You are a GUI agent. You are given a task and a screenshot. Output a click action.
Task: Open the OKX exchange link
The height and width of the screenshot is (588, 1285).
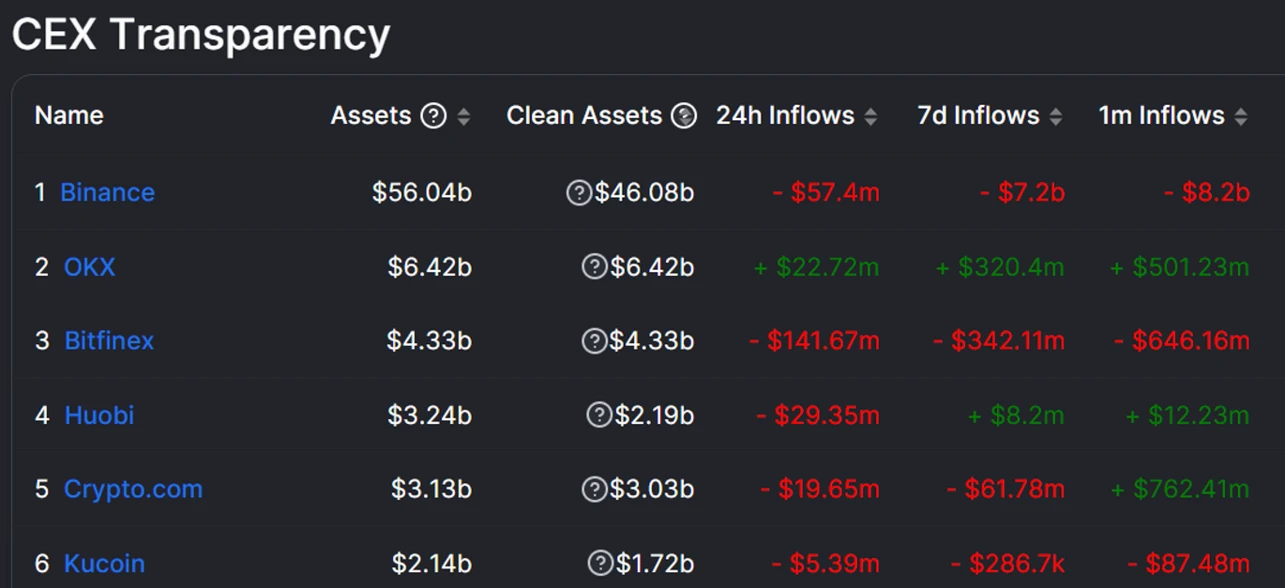click(x=90, y=267)
